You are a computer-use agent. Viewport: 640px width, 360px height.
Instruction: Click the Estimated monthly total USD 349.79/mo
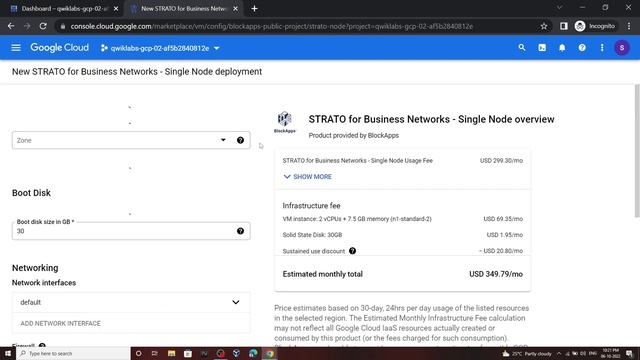pyautogui.click(x=402, y=274)
